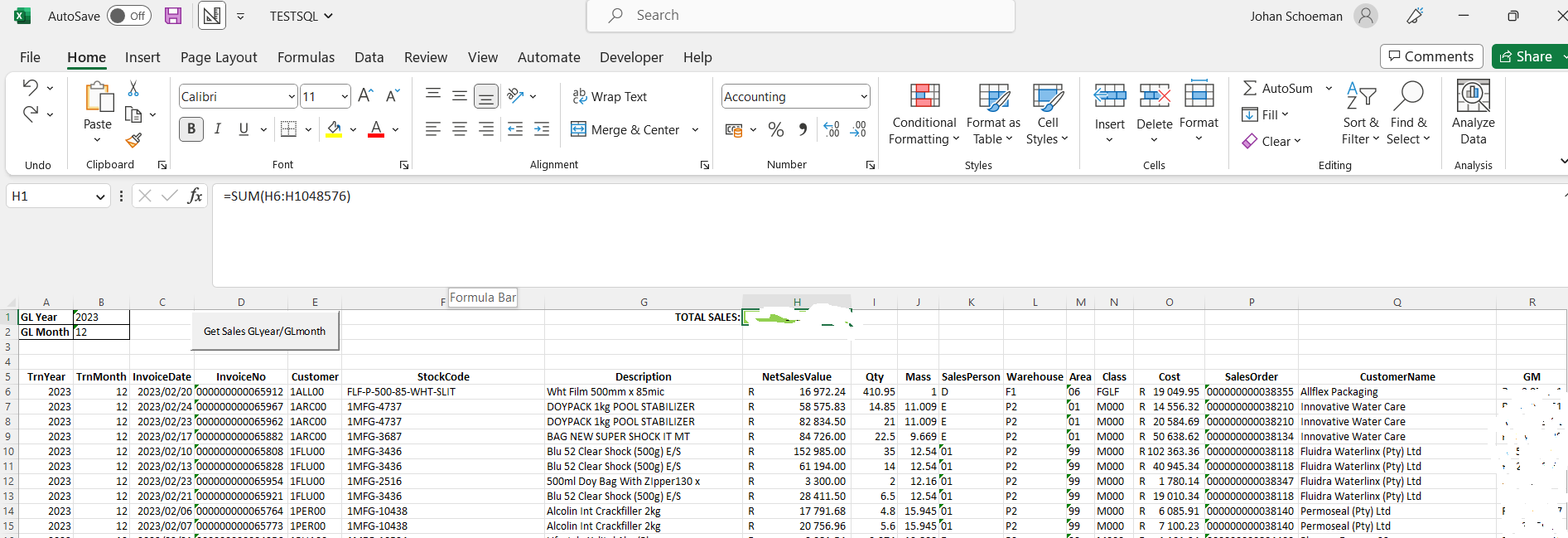
Task: Toggle Italic formatting
Action: pos(218,129)
